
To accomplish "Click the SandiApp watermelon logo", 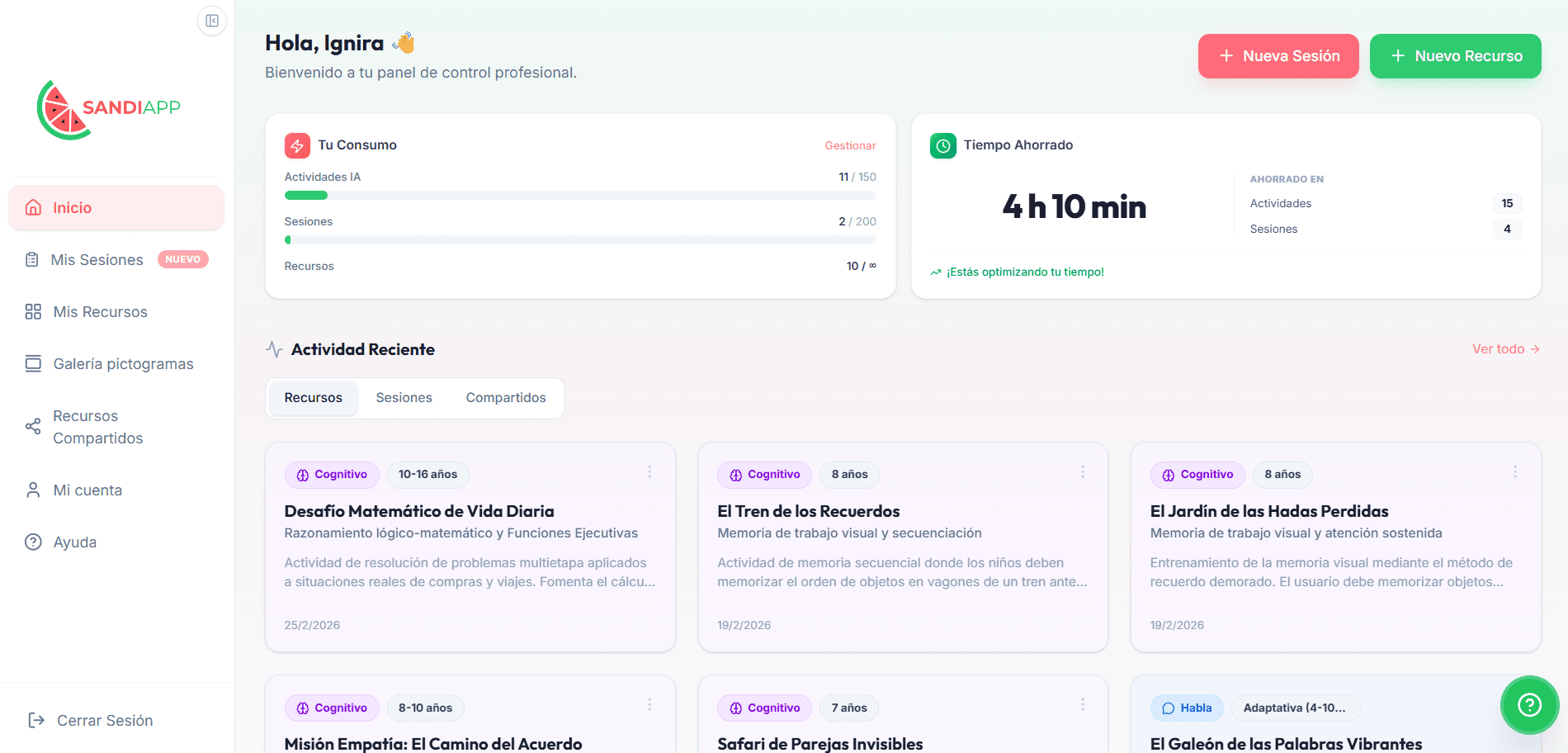I will point(63,111).
